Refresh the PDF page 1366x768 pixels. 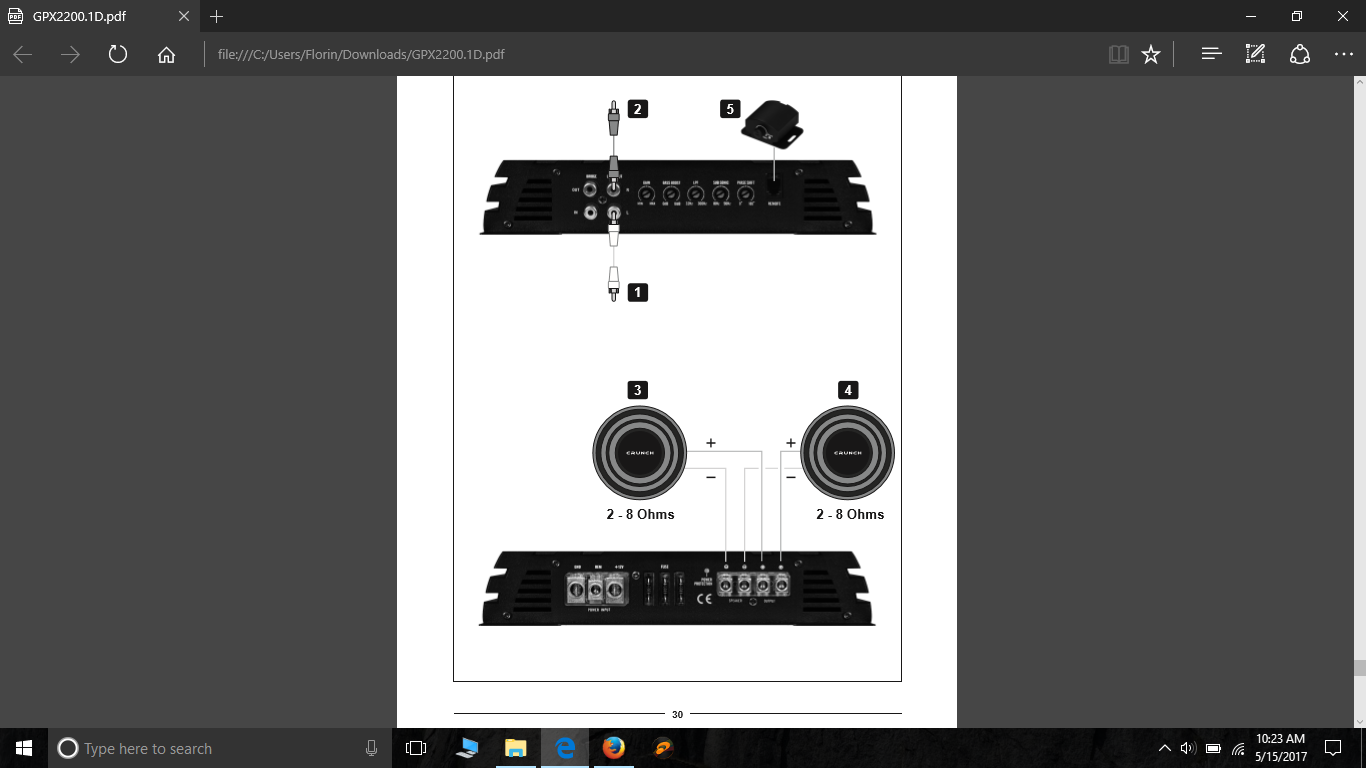[x=118, y=54]
